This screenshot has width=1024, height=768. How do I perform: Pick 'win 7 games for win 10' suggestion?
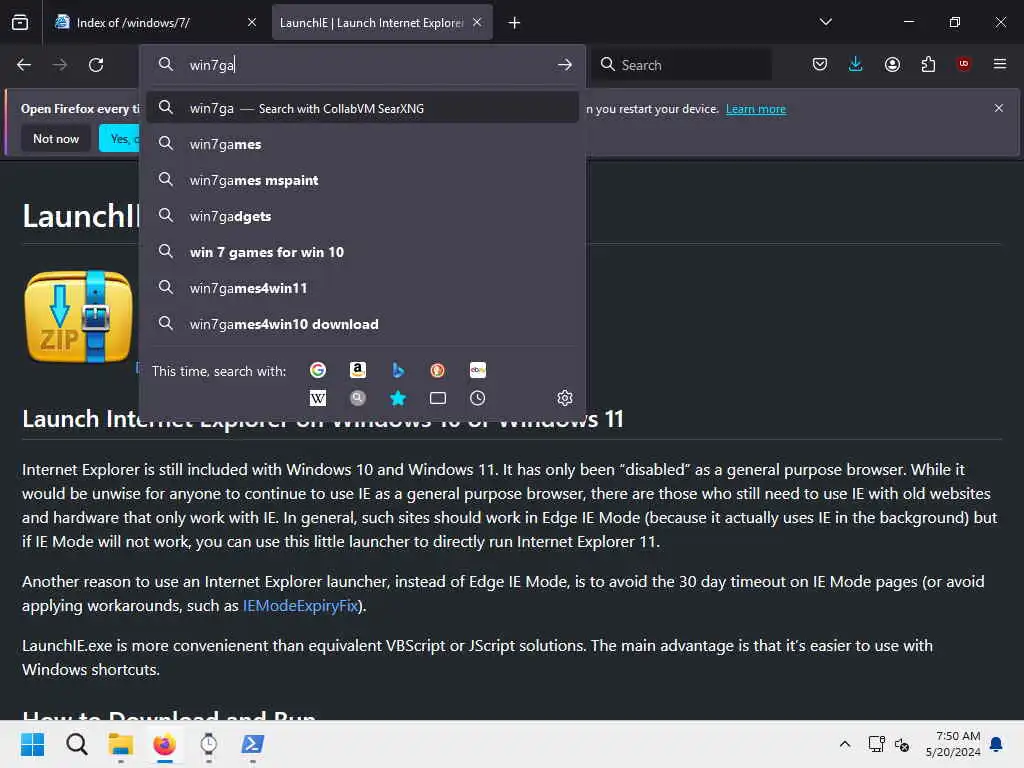(362, 252)
